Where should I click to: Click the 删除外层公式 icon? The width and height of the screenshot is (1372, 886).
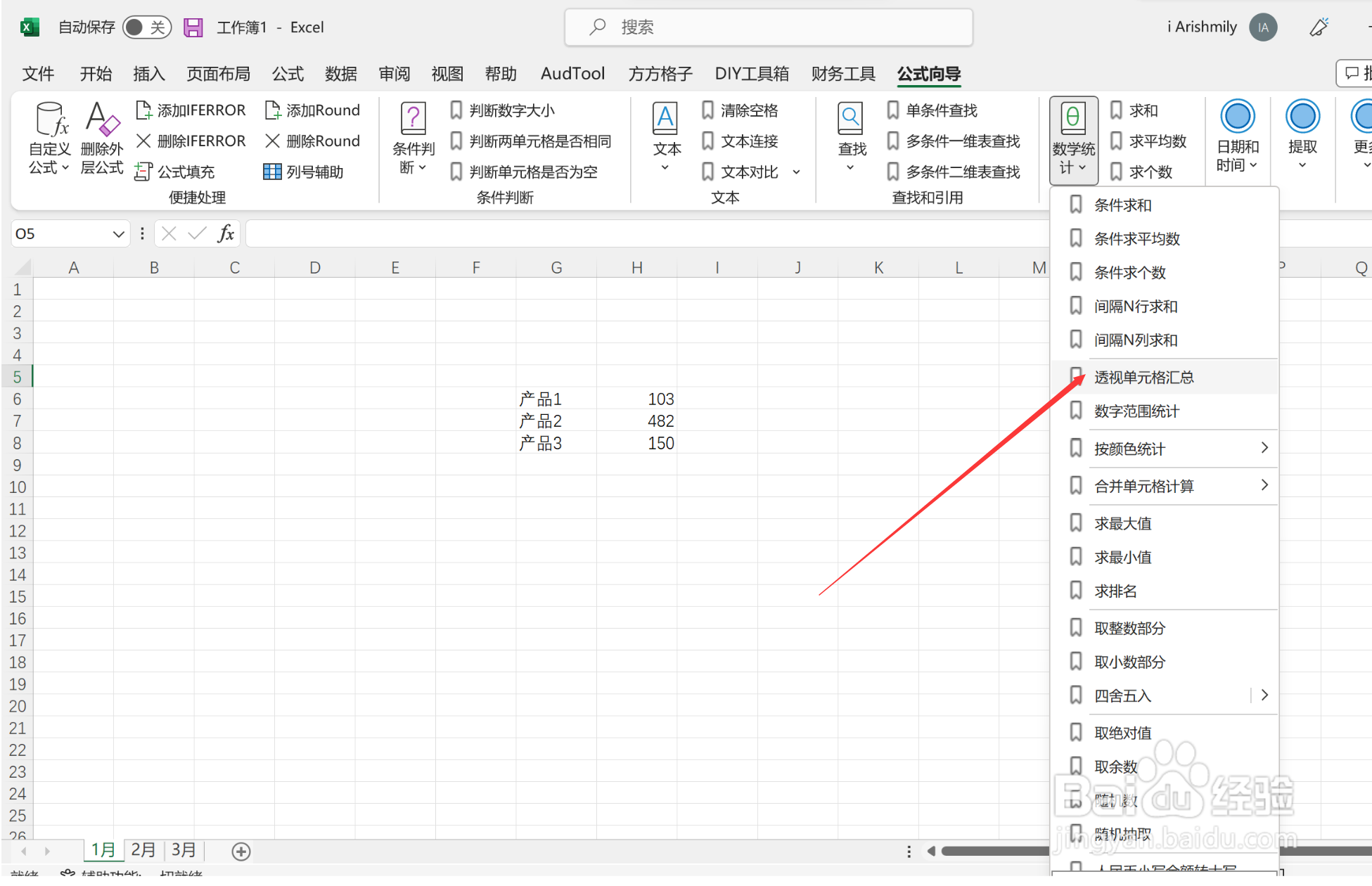tap(101, 120)
